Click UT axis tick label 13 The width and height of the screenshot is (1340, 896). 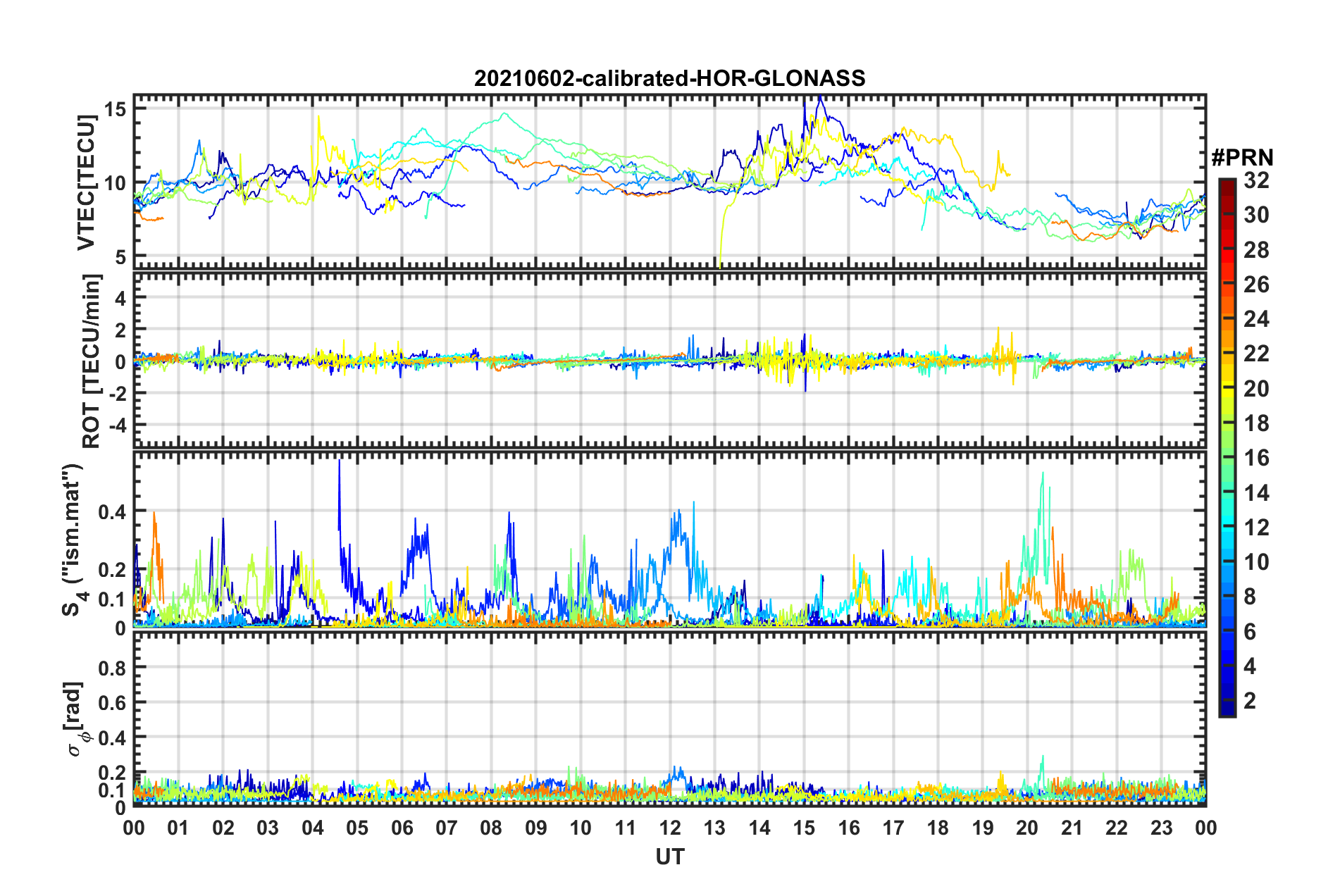tap(714, 828)
